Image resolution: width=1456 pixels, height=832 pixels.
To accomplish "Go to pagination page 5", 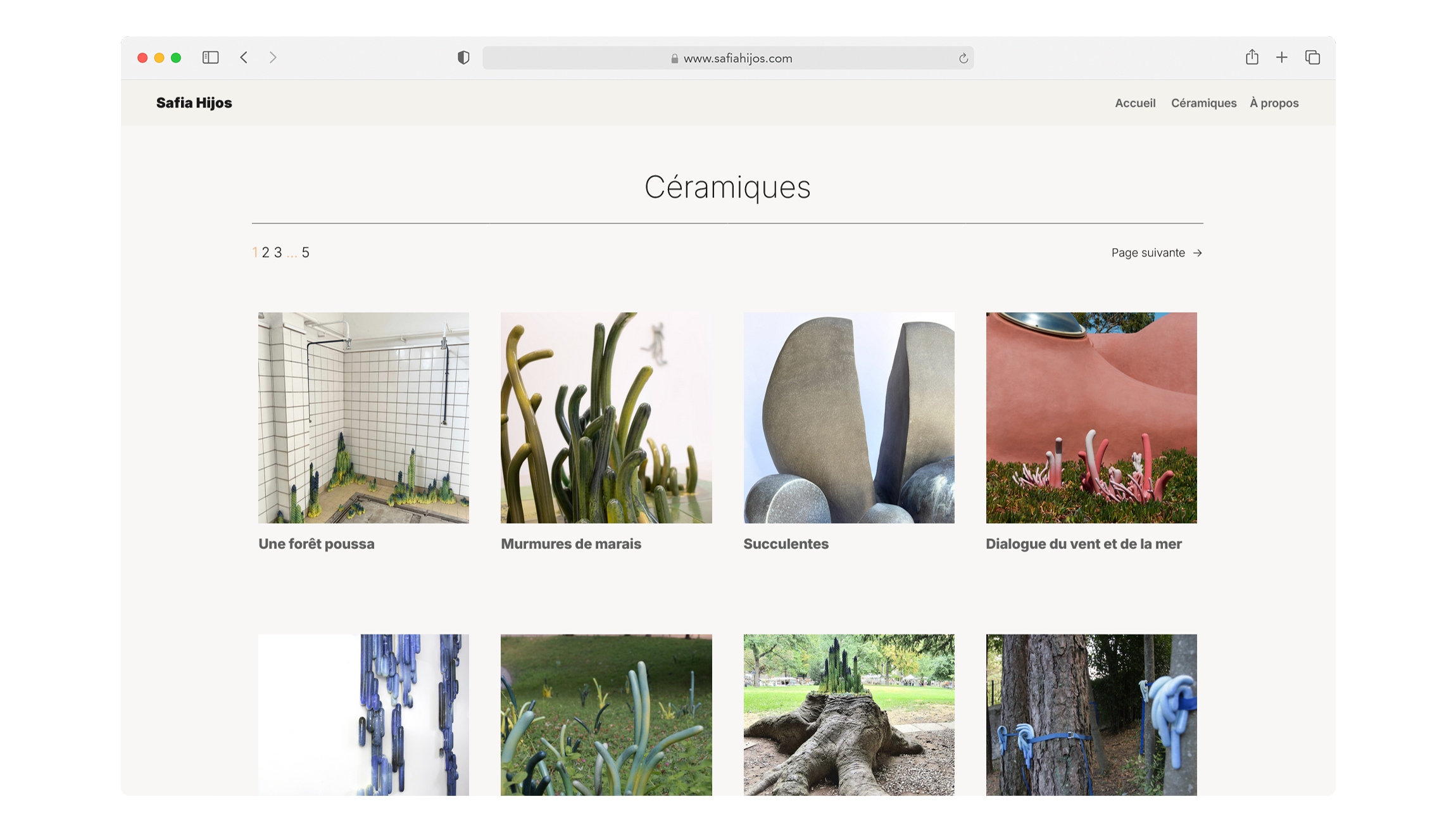I will click(306, 253).
